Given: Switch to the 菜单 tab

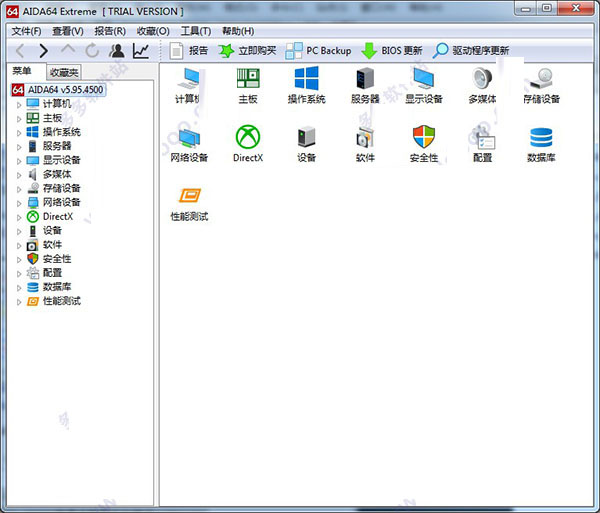Looking at the screenshot, I should (x=22, y=71).
